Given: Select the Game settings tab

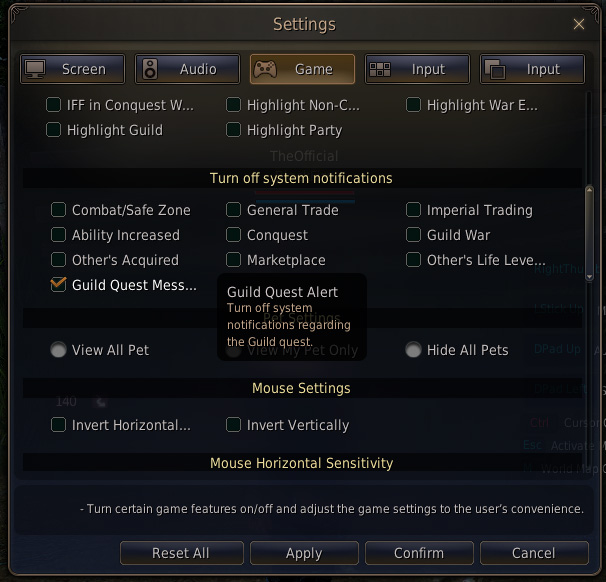Looking at the screenshot, I should click(302, 69).
